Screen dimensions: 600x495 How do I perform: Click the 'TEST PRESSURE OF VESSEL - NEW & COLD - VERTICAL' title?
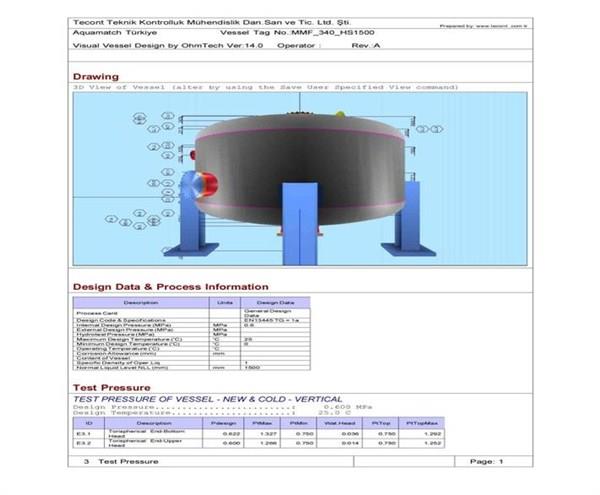(207, 399)
